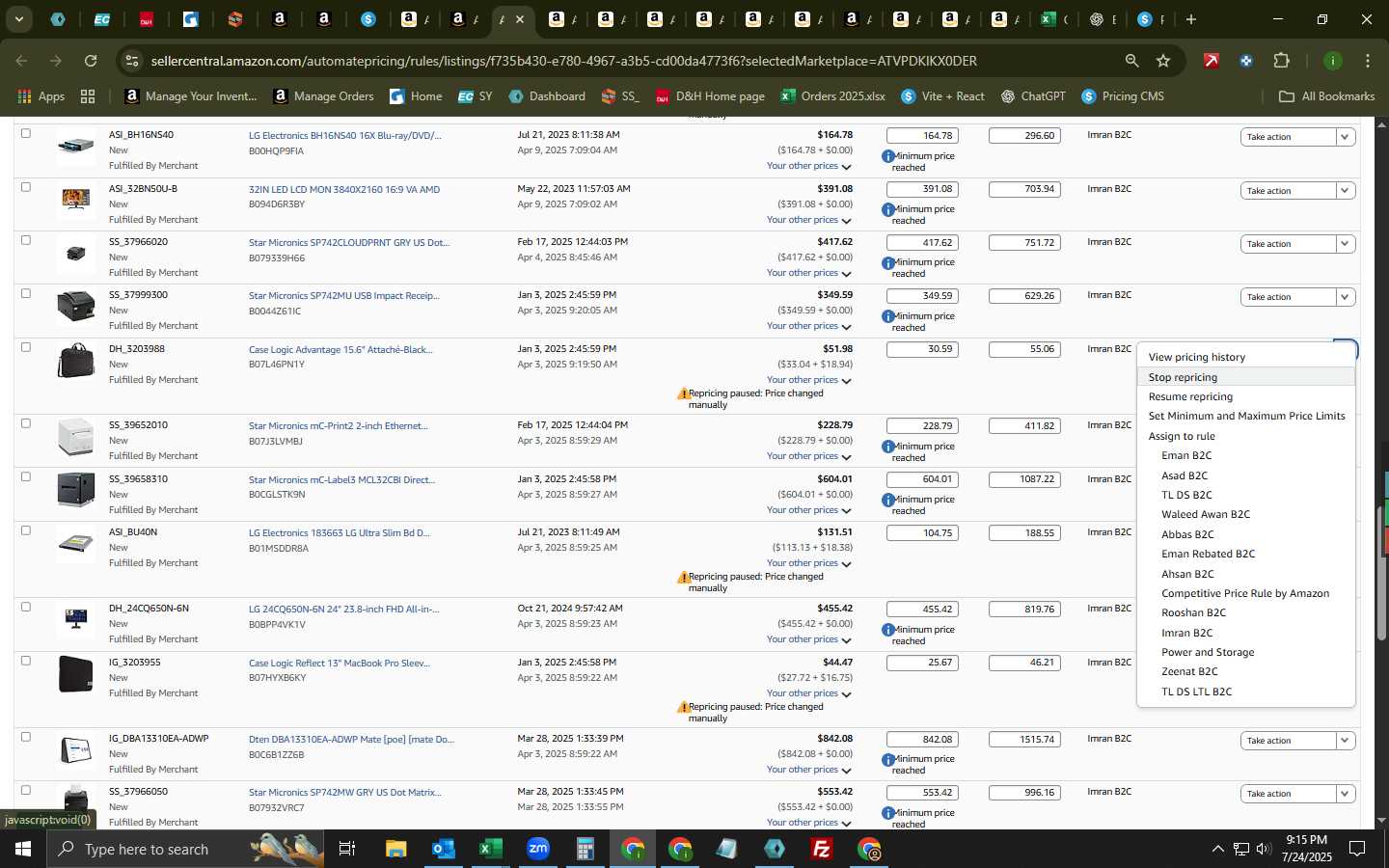Image resolution: width=1389 pixels, height=868 pixels.
Task: Open ChatGPT bookmark
Action: [1033, 96]
